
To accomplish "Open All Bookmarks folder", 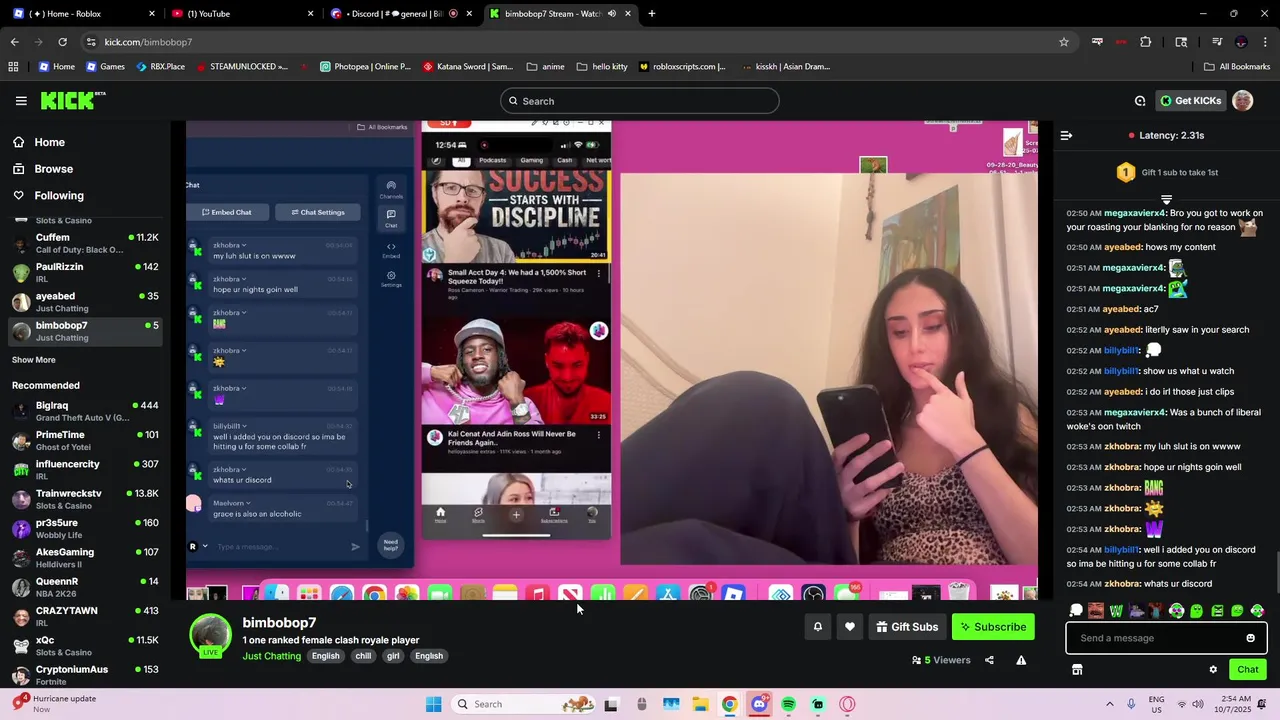I will [1237, 67].
